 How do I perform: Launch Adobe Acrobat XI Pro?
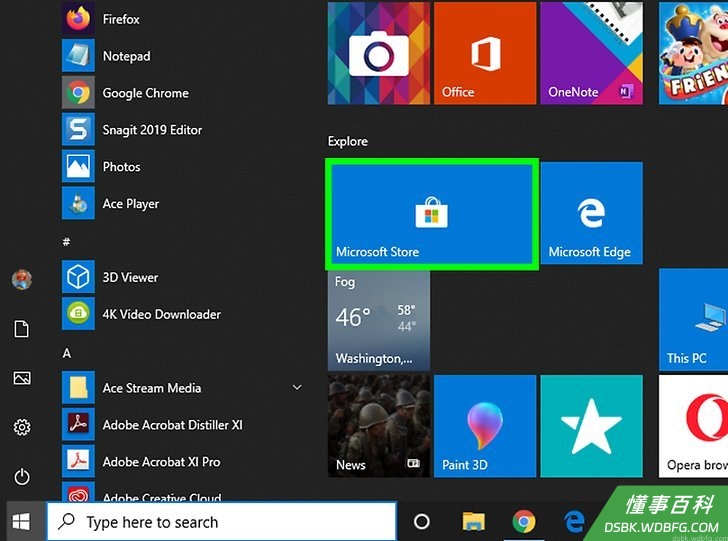[x=161, y=462]
